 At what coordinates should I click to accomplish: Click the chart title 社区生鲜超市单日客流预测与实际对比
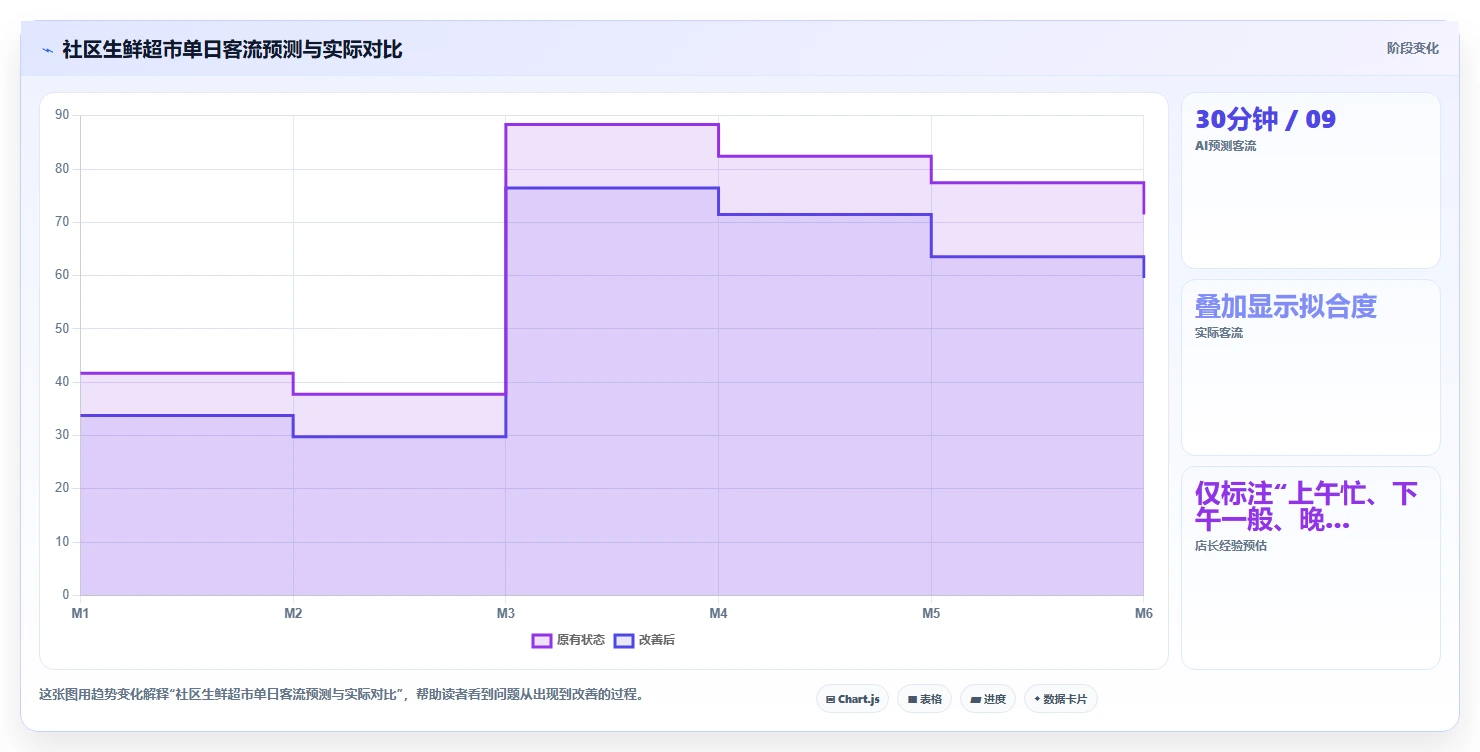click(x=232, y=50)
